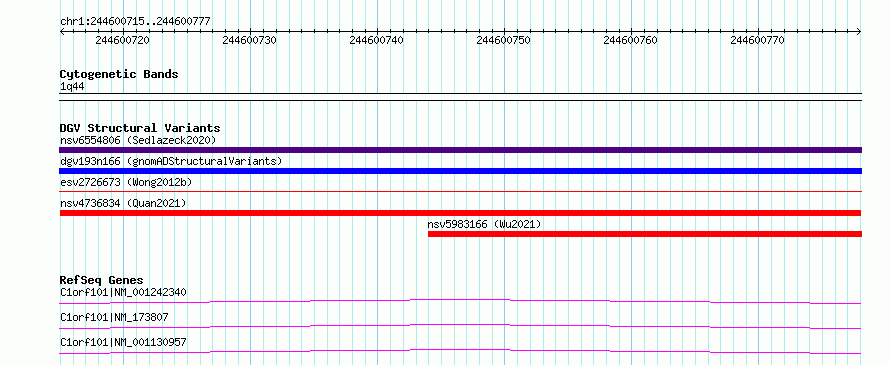
Task: Click ruler position 244600760
Action: point(631,40)
